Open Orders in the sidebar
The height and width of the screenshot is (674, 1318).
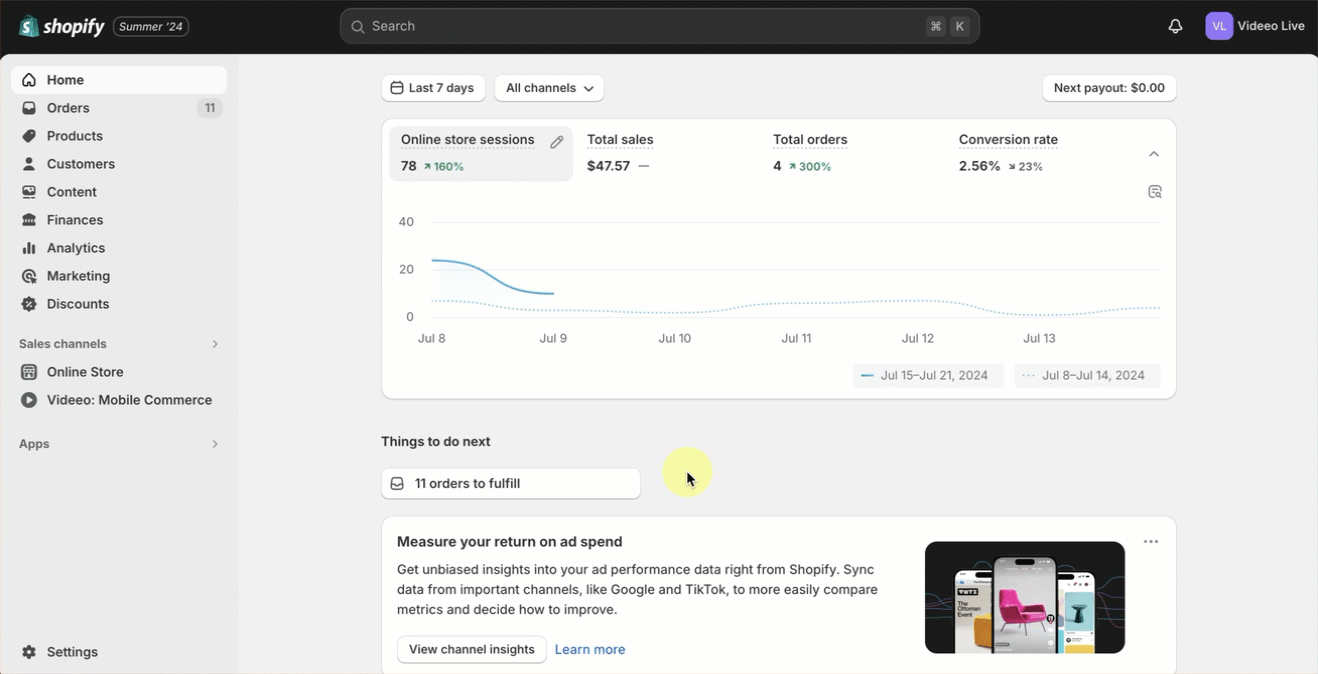[68, 108]
